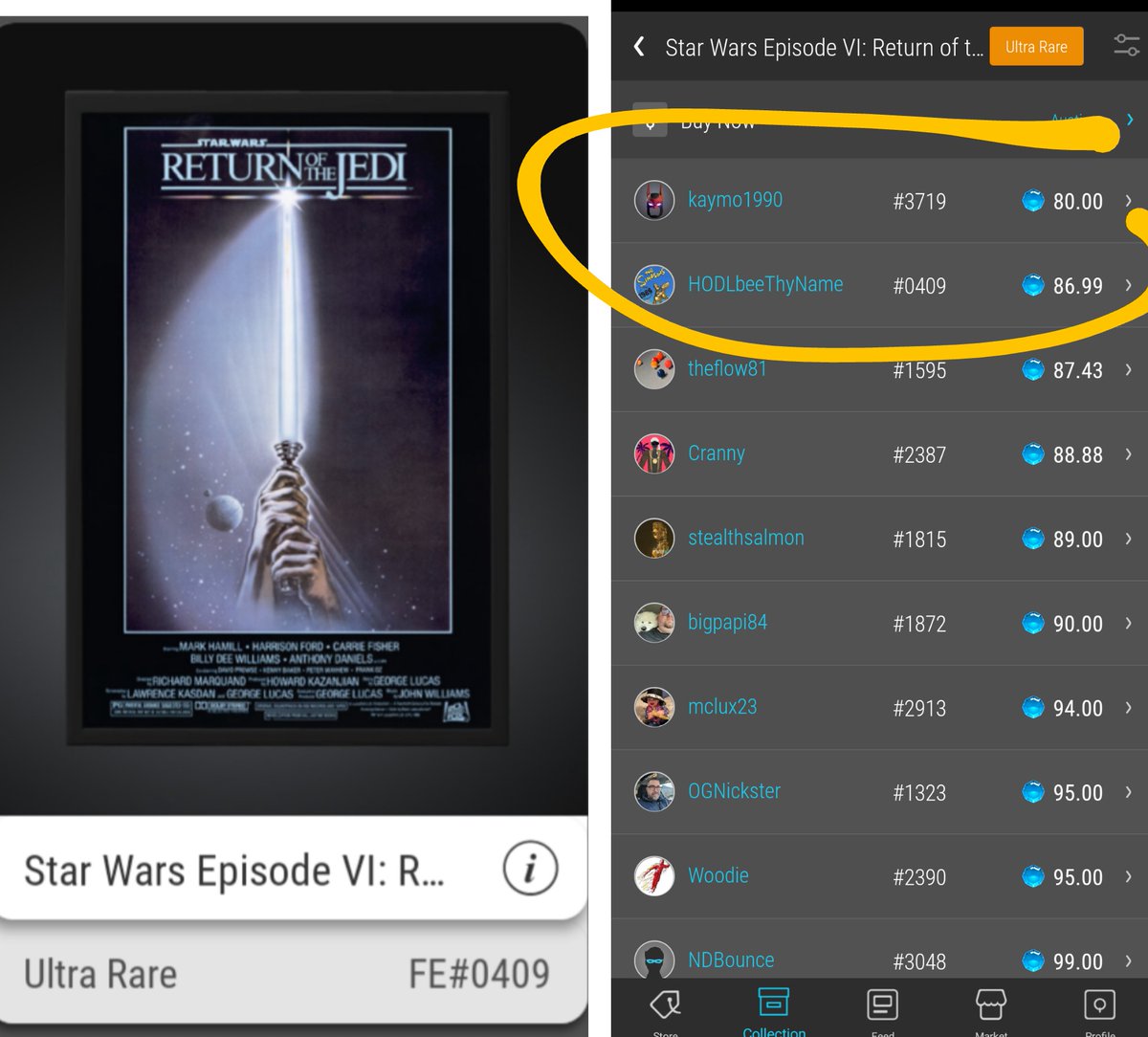Select mint number #1595
The image size is (1148, 1037).
point(919,370)
